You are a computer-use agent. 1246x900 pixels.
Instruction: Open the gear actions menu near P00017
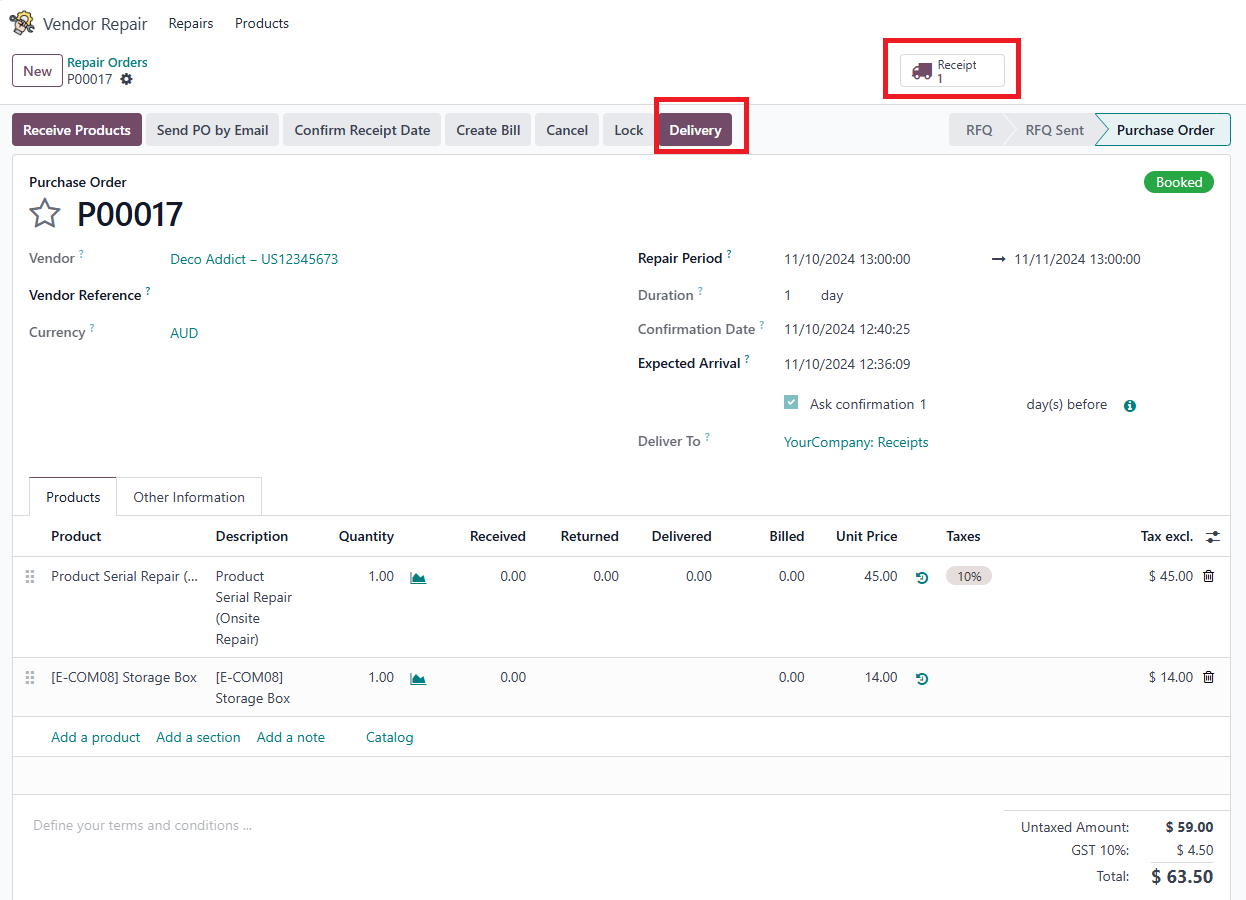click(126, 79)
